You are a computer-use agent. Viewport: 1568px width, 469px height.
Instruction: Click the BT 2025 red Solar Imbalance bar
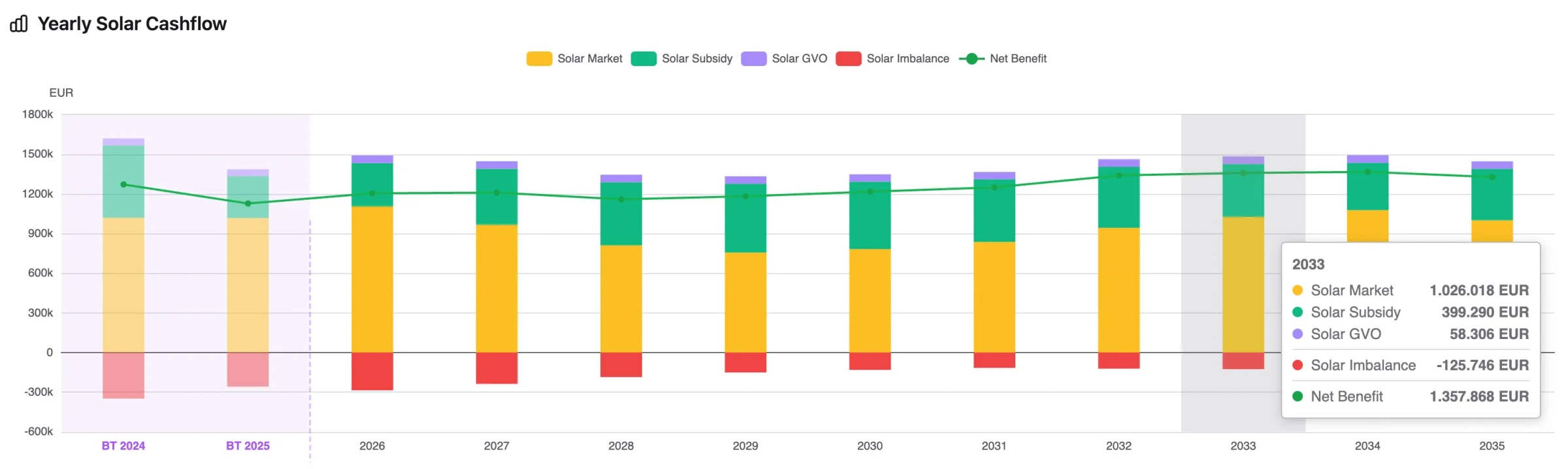coord(248,370)
